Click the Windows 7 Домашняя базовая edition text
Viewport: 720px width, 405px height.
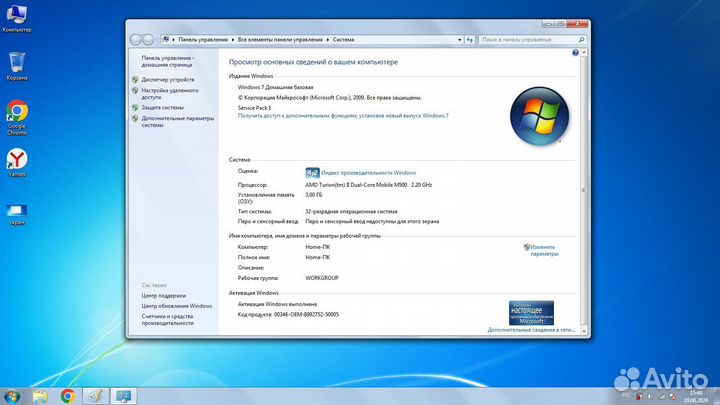[276, 87]
